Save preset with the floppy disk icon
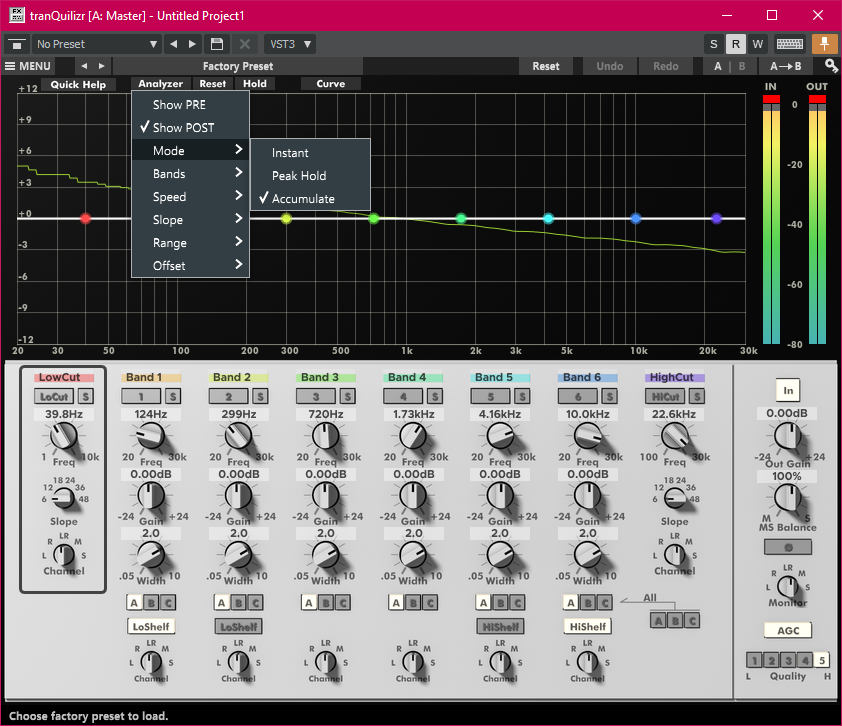 pyautogui.click(x=217, y=44)
